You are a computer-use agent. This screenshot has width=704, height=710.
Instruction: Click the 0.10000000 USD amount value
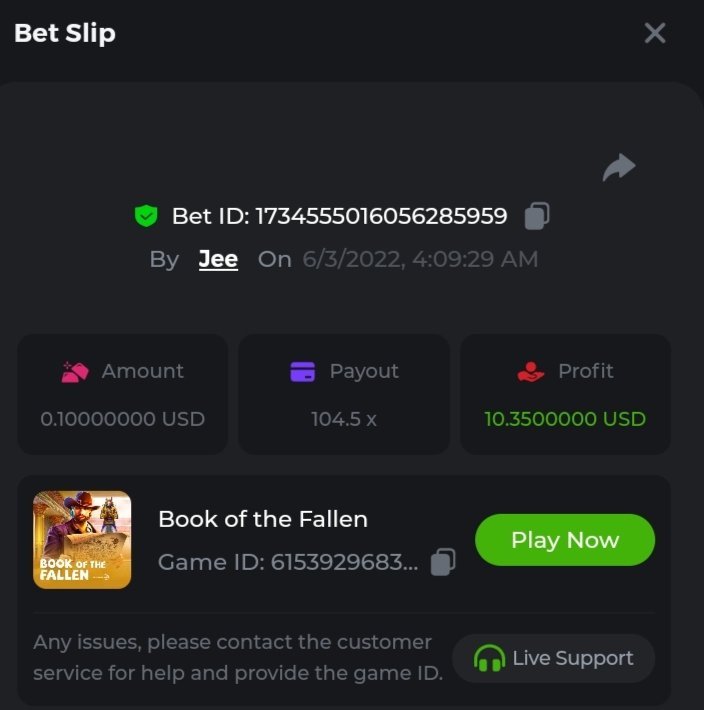pos(123,419)
